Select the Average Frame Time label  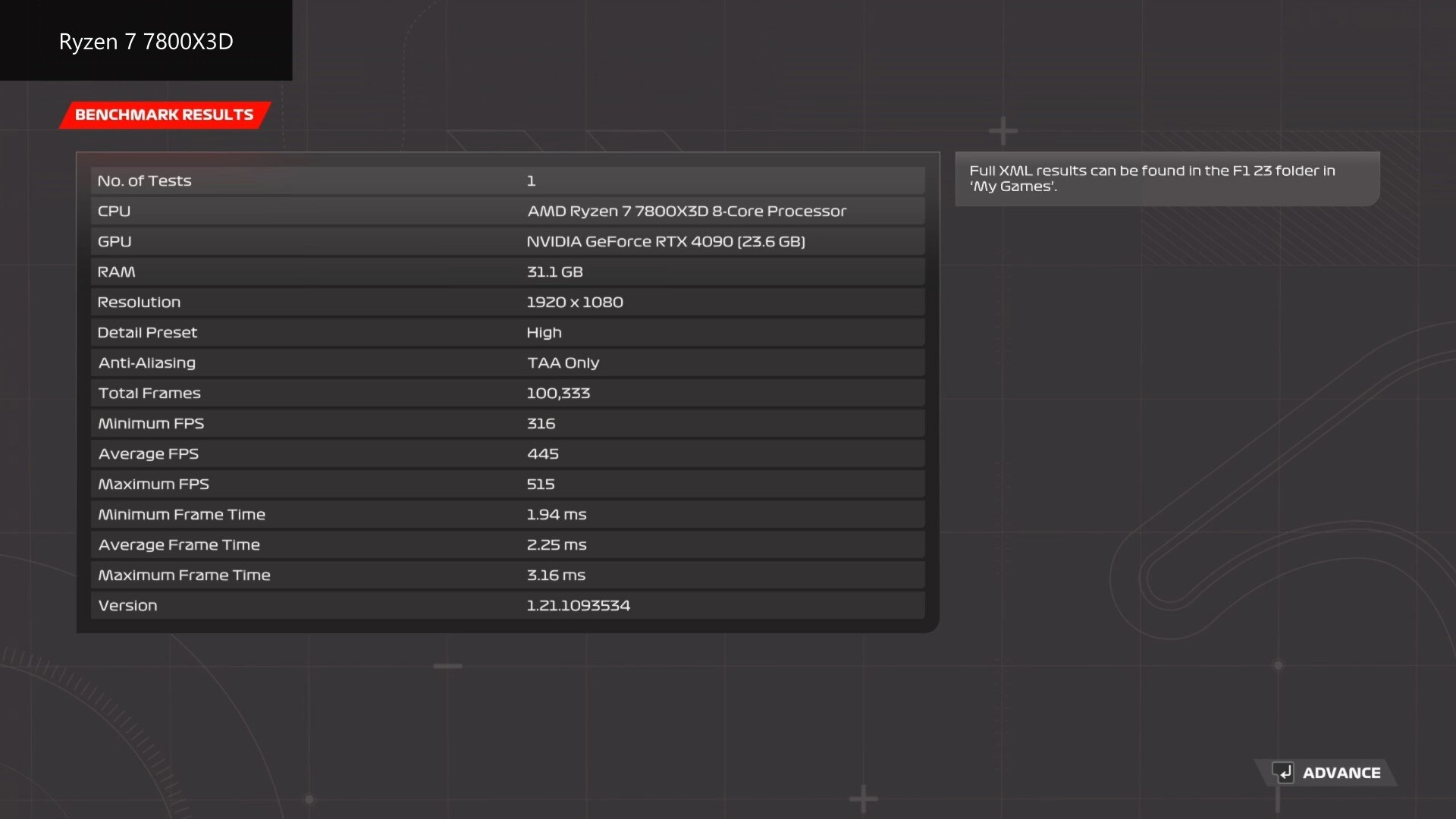179,545
